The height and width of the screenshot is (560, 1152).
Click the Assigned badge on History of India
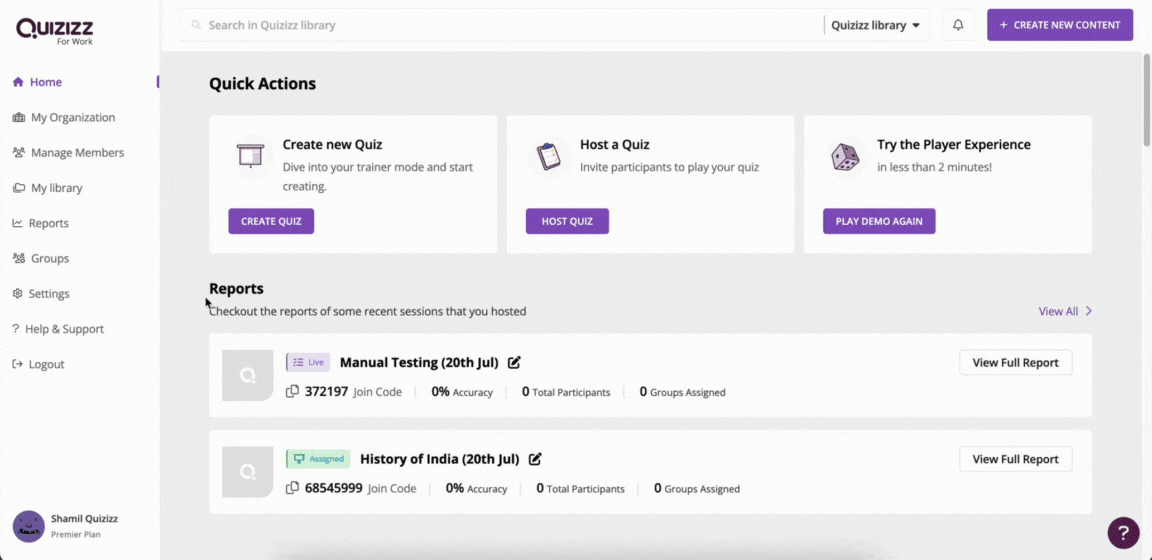tap(318, 459)
